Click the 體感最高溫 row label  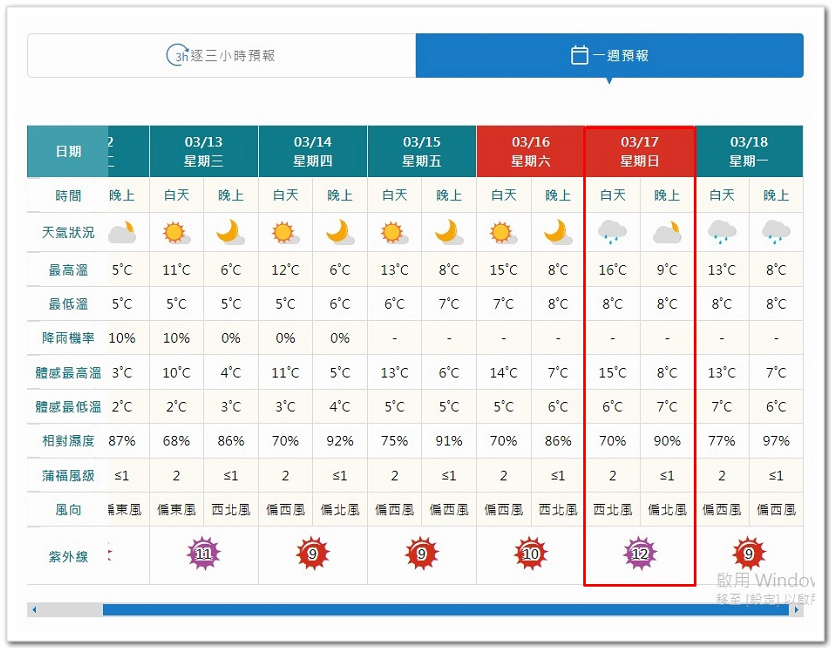coord(68,373)
